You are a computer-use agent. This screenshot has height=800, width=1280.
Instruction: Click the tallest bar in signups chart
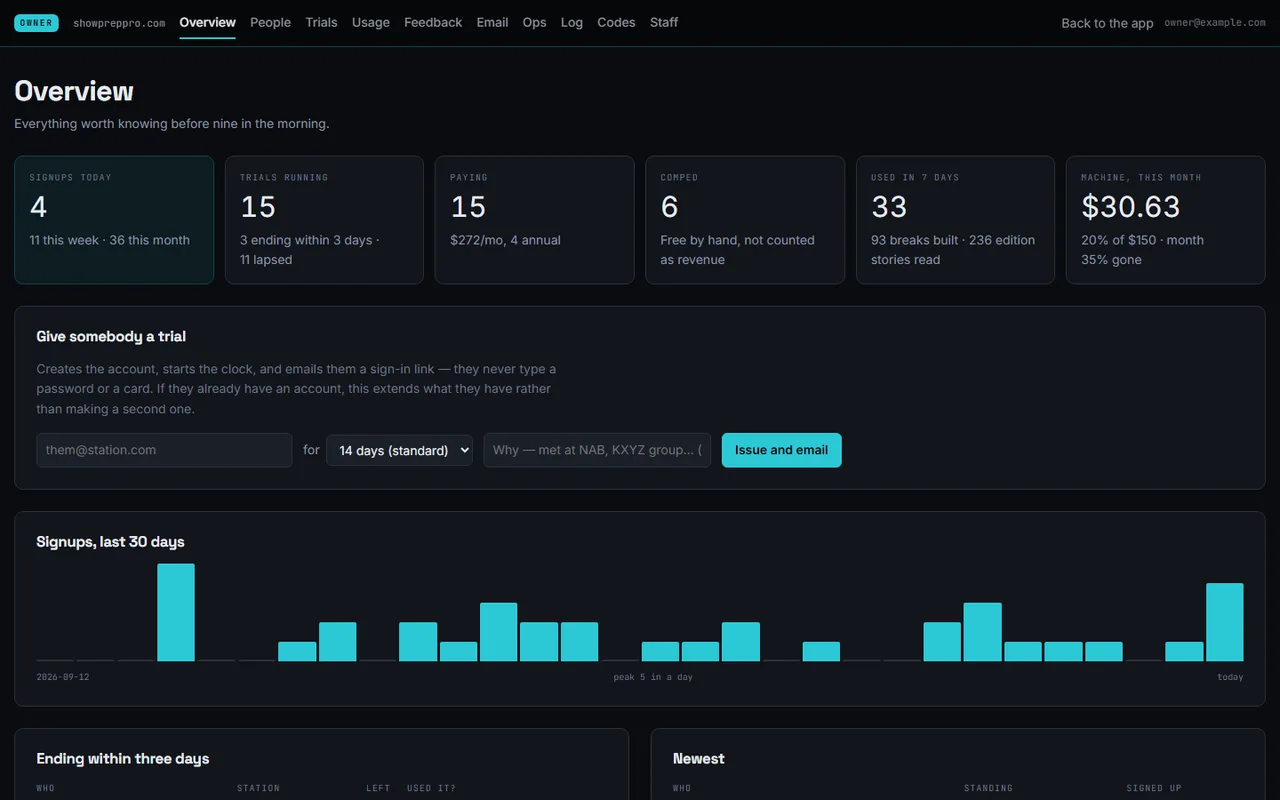tap(176, 612)
